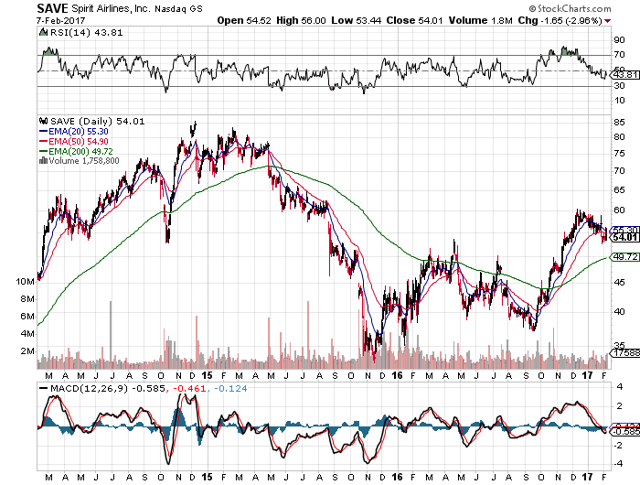This screenshot has width=640, height=485.
Task: Click the green RSI legend icon
Action: (43, 32)
